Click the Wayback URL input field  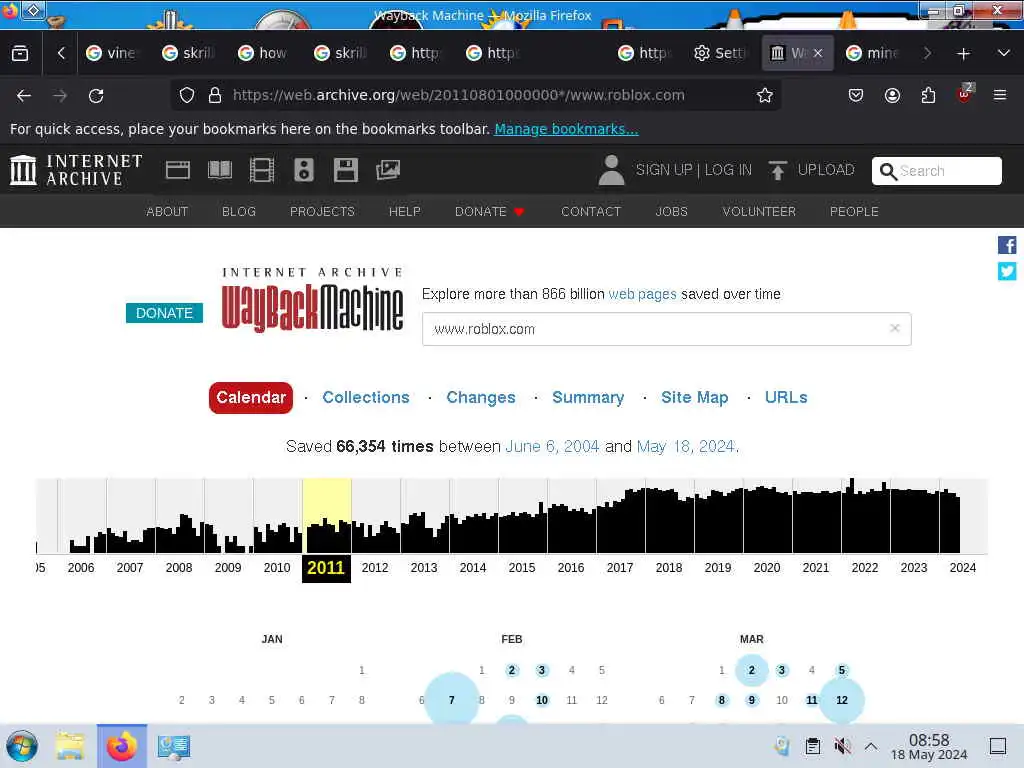[x=666, y=328]
